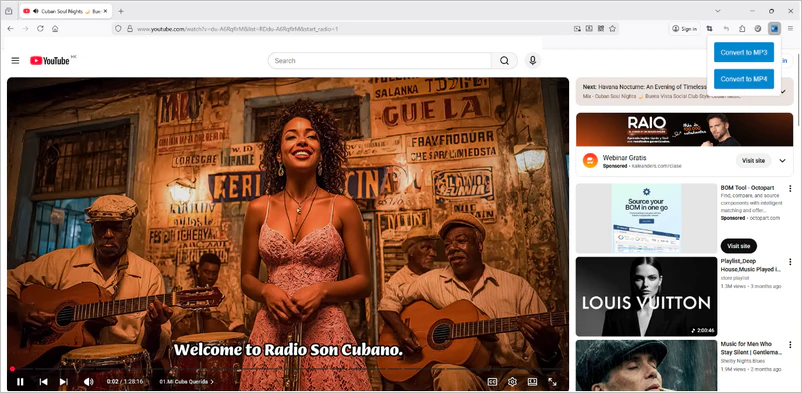Enter full screen mode on the video
Screen dimensions: 802x393
point(552,381)
